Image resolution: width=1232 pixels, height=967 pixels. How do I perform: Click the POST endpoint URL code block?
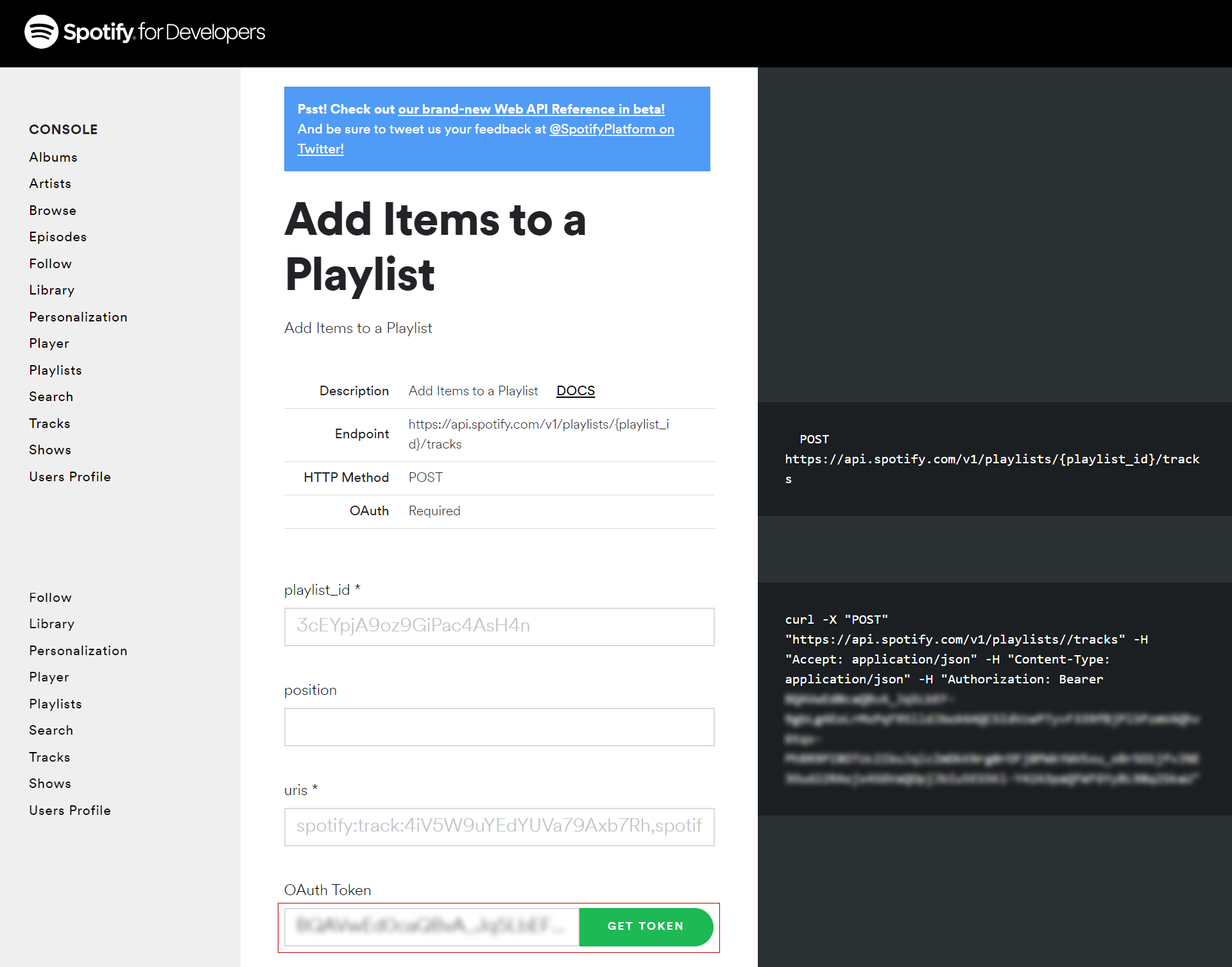pyautogui.click(x=993, y=459)
